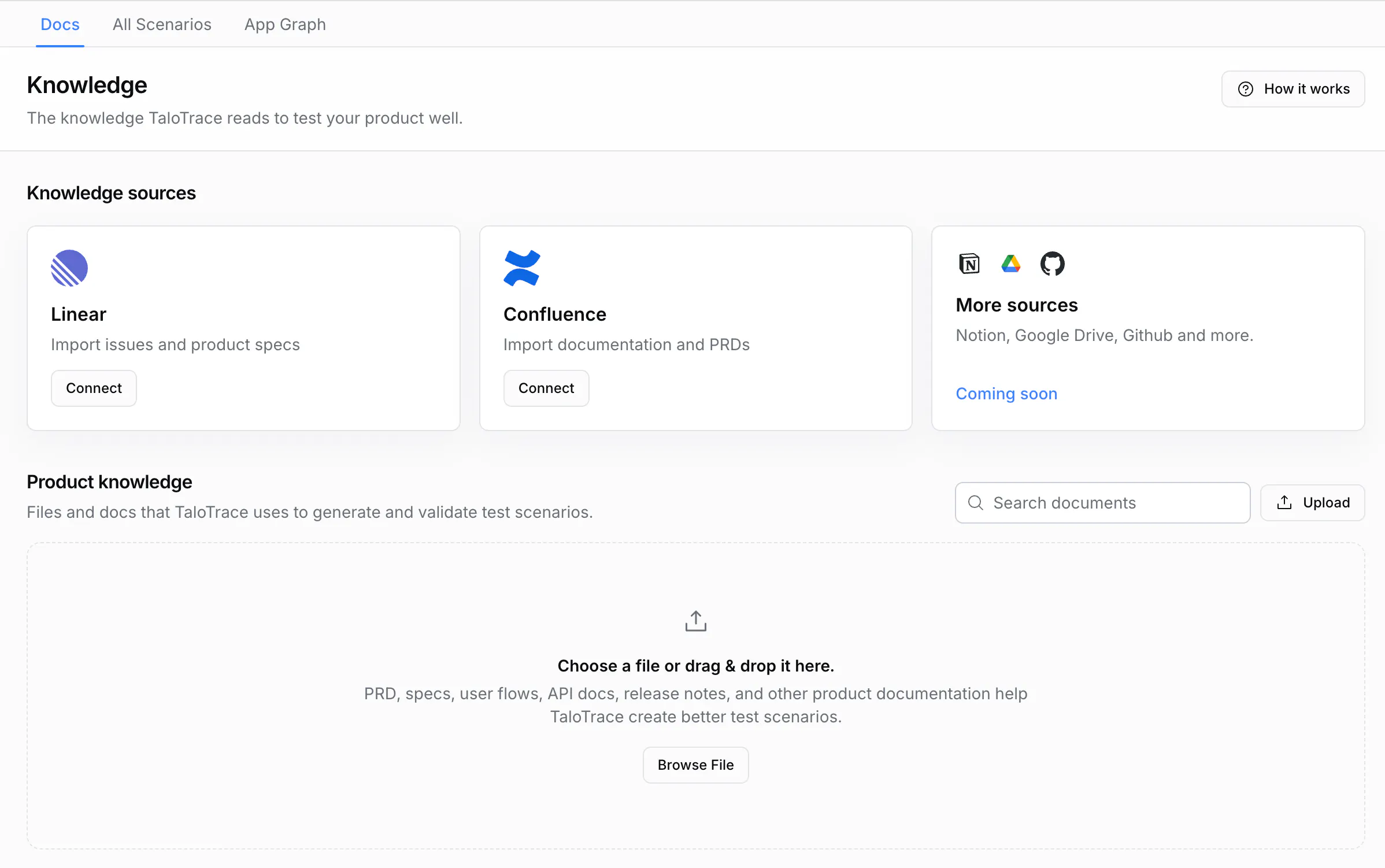Click the Confluence card title
1385x868 pixels.
tap(555, 314)
